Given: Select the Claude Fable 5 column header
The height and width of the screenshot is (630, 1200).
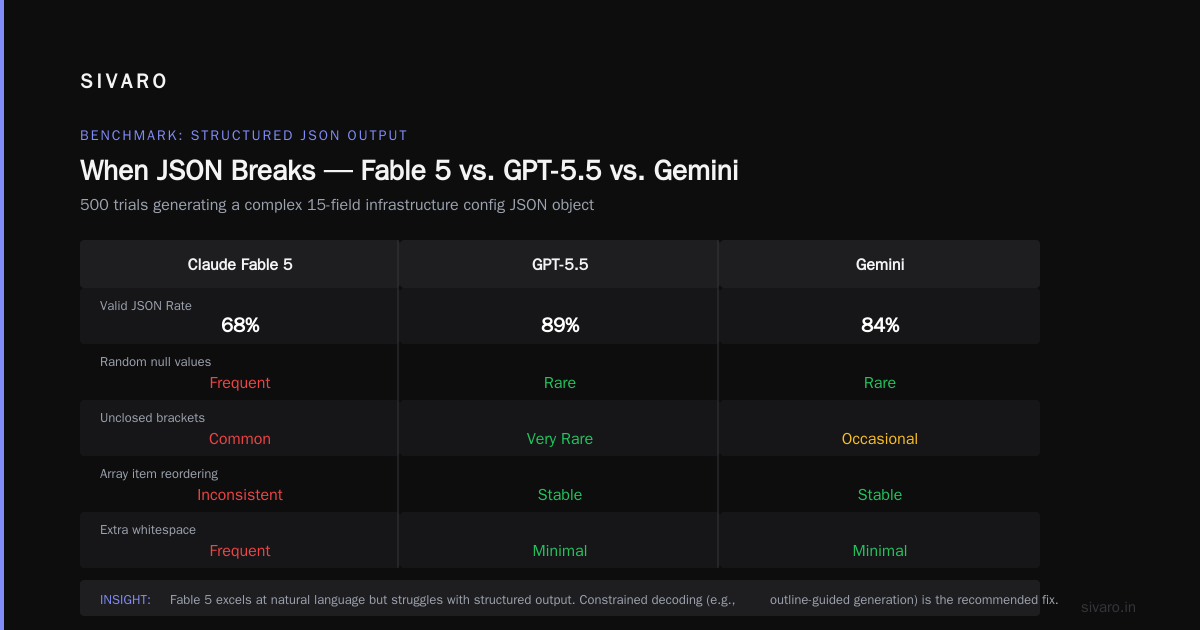Looking at the screenshot, I should click(x=240, y=264).
